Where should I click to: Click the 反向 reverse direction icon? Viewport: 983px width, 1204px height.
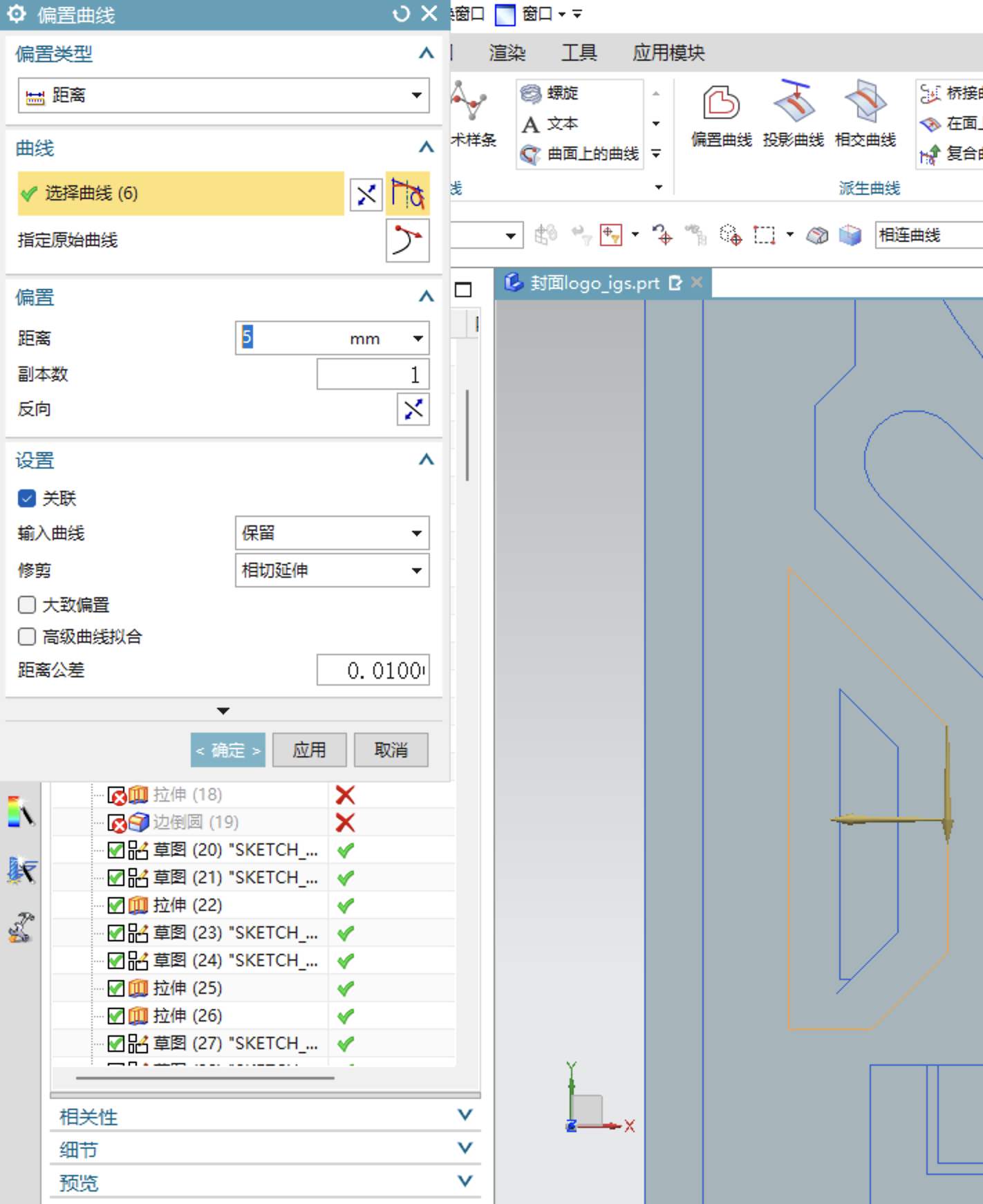point(413,410)
